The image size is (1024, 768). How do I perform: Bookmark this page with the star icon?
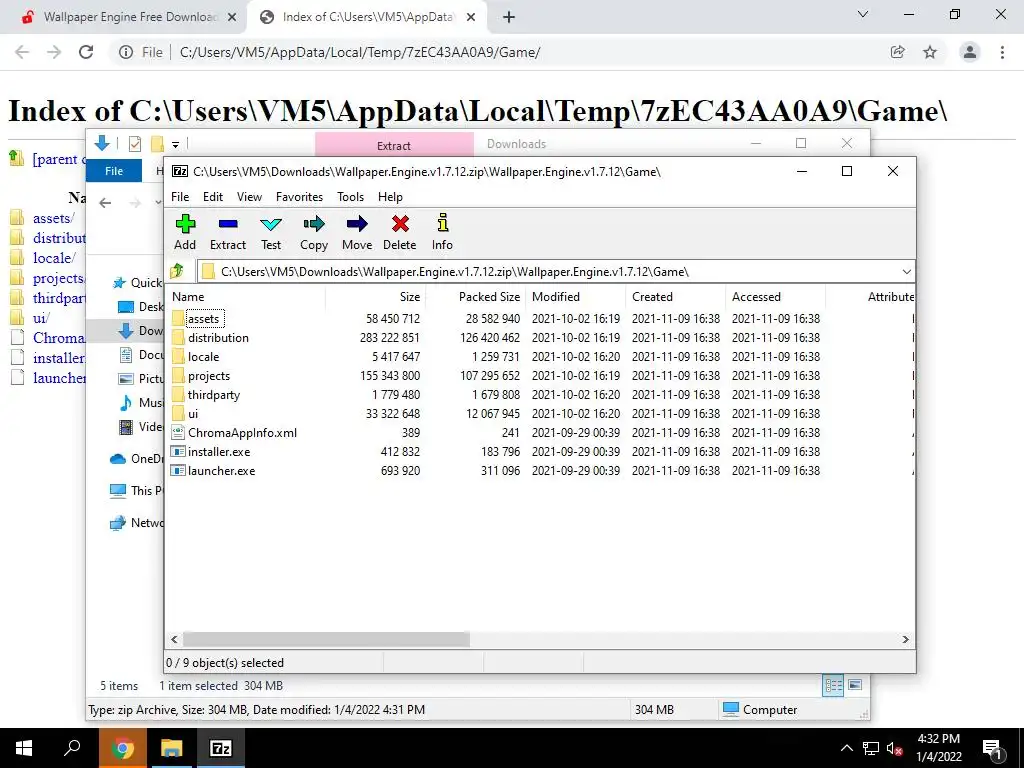[930, 52]
